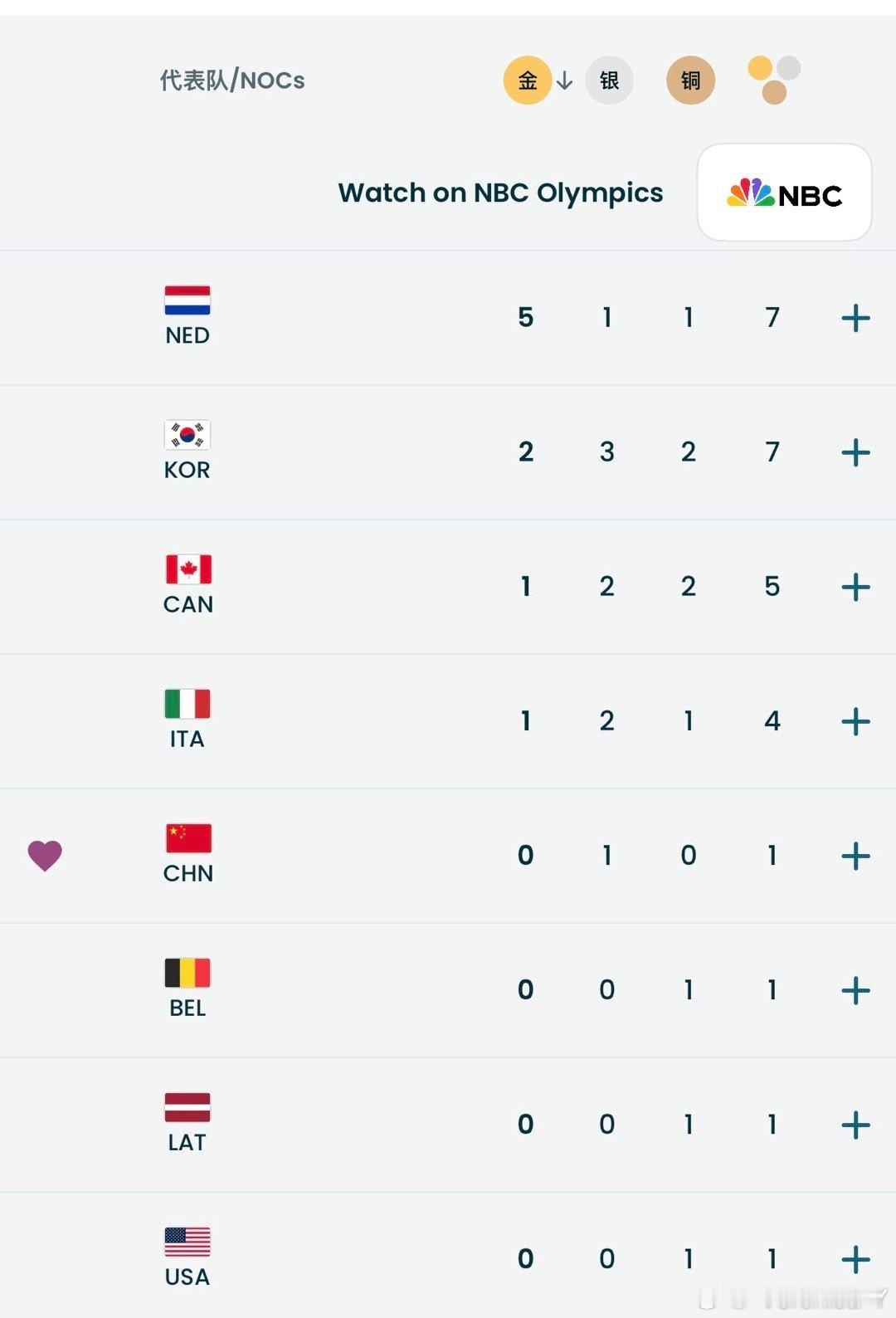This screenshot has height=1318, width=896.
Task: Expand the NED medal details
Action: (855, 318)
